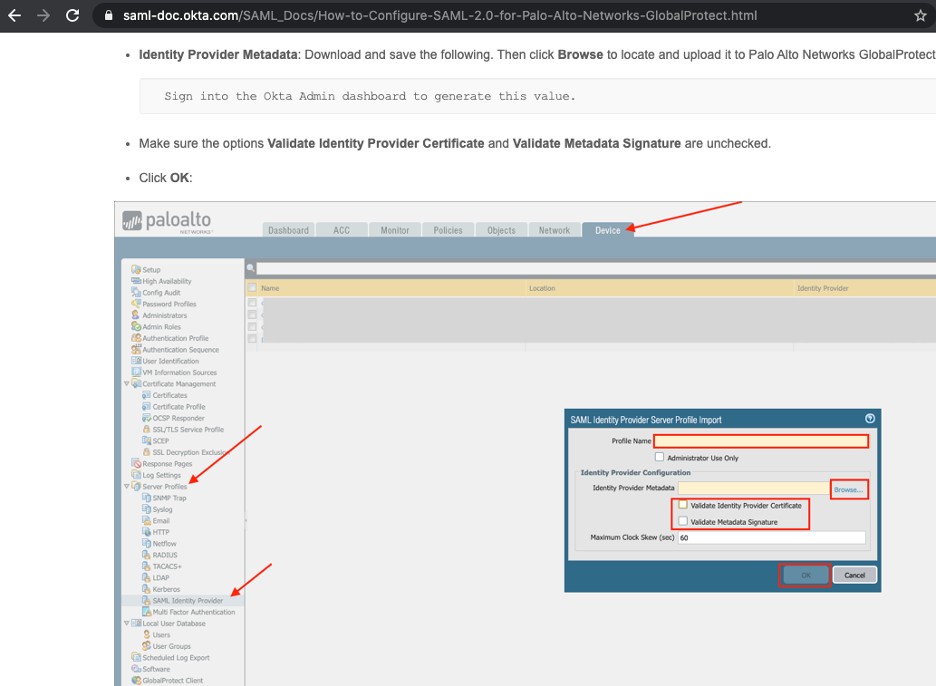Viewport: 936px width, 686px height.
Task: Click the Administrators sidebar icon
Action: click(136, 315)
